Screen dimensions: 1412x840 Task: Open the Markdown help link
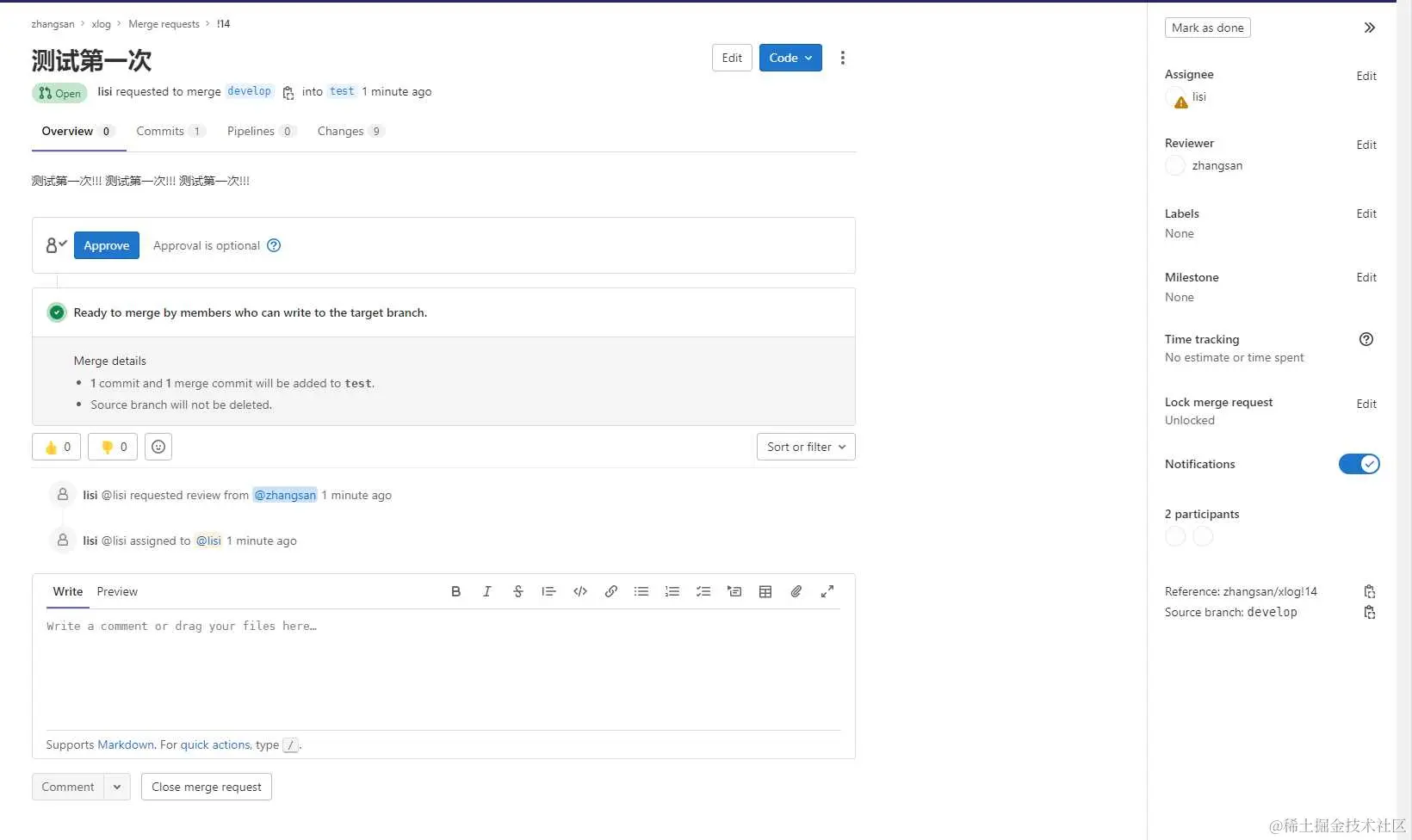click(x=126, y=744)
